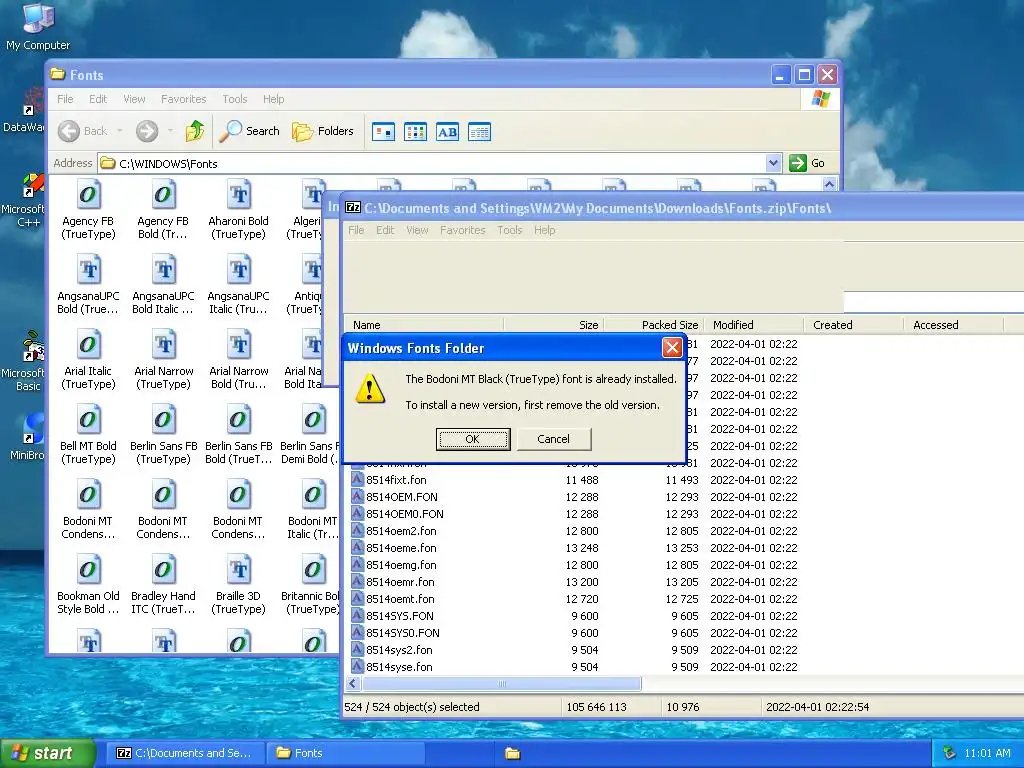Select 8514syse.fon in 7-Zip file list
This screenshot has width=1024, height=768.
tap(399, 667)
